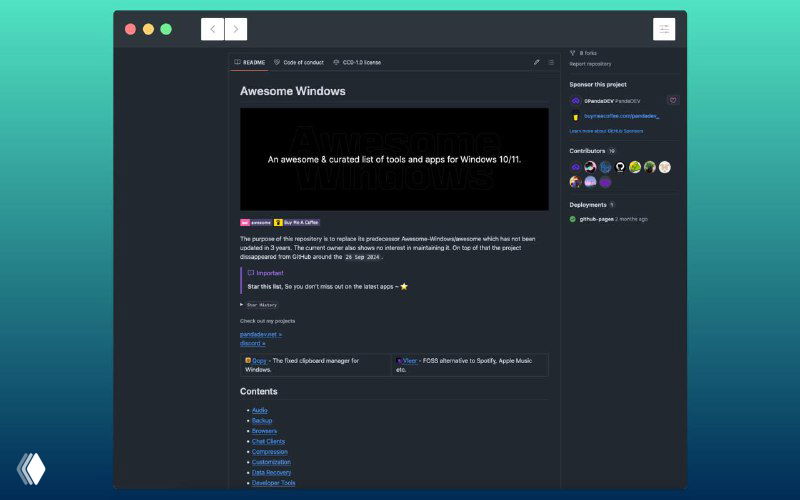
Task: Go back with the left arrow button
Action: [x=212, y=29]
